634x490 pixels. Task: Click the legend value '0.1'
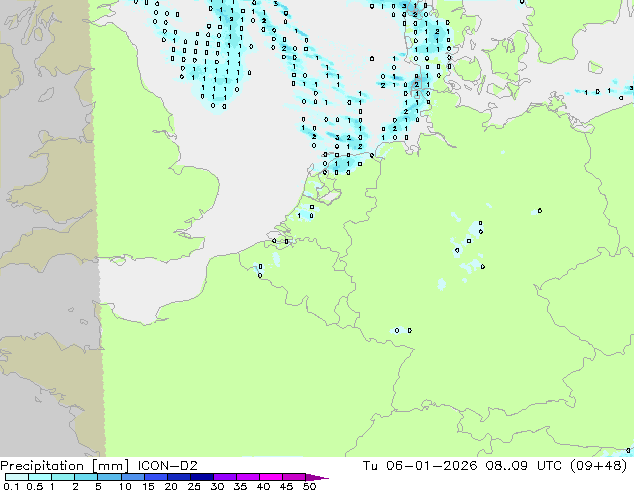11,486
